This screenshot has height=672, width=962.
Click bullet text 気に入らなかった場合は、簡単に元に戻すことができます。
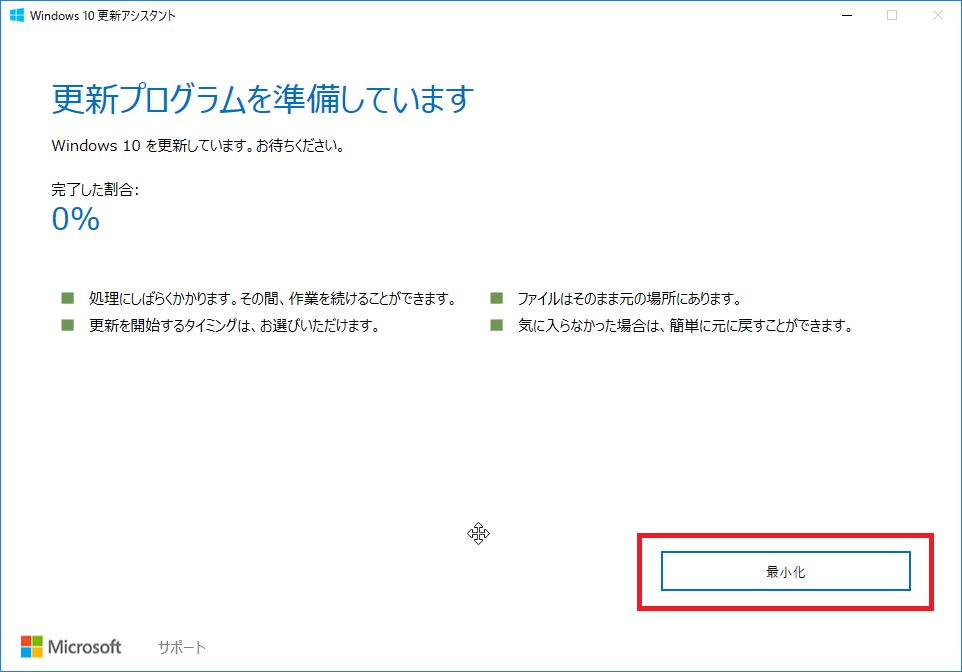(686, 326)
